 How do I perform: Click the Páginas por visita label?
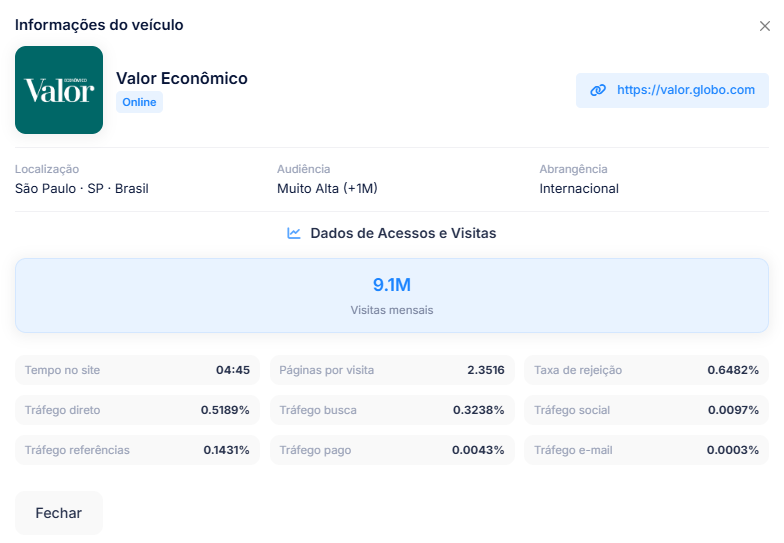pyautogui.click(x=326, y=370)
